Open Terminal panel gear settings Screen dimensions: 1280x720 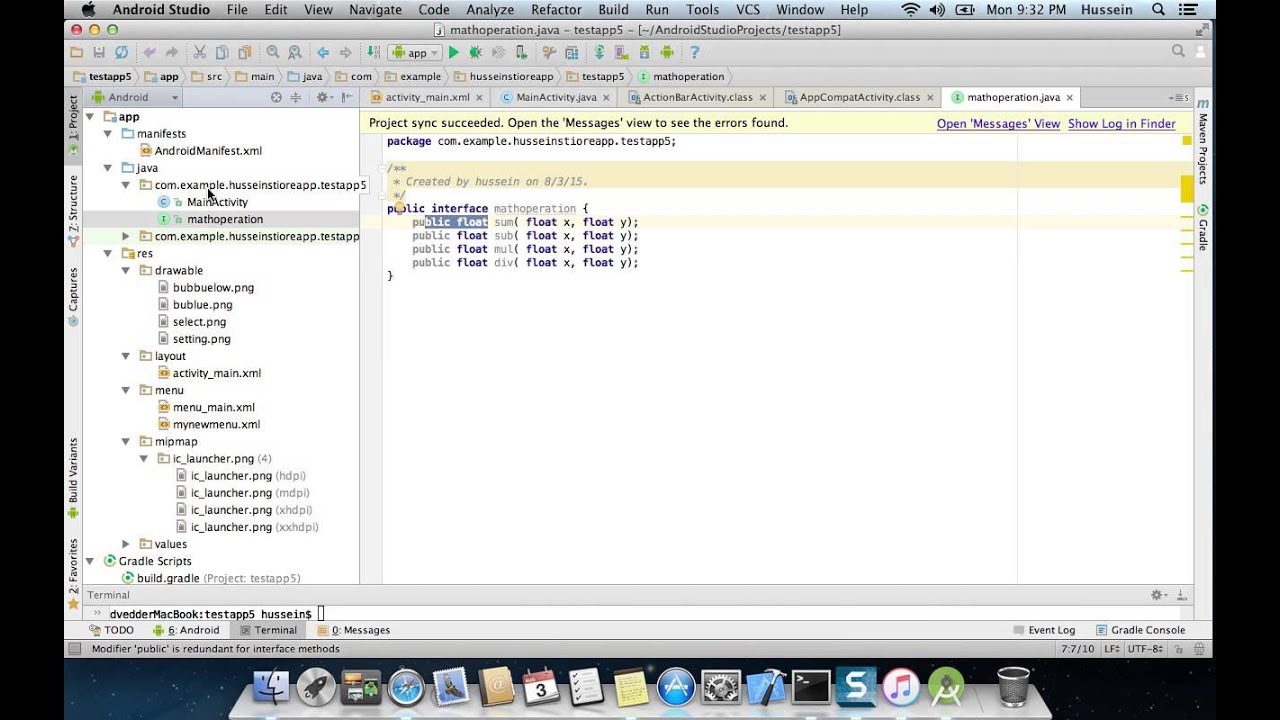click(1159, 594)
